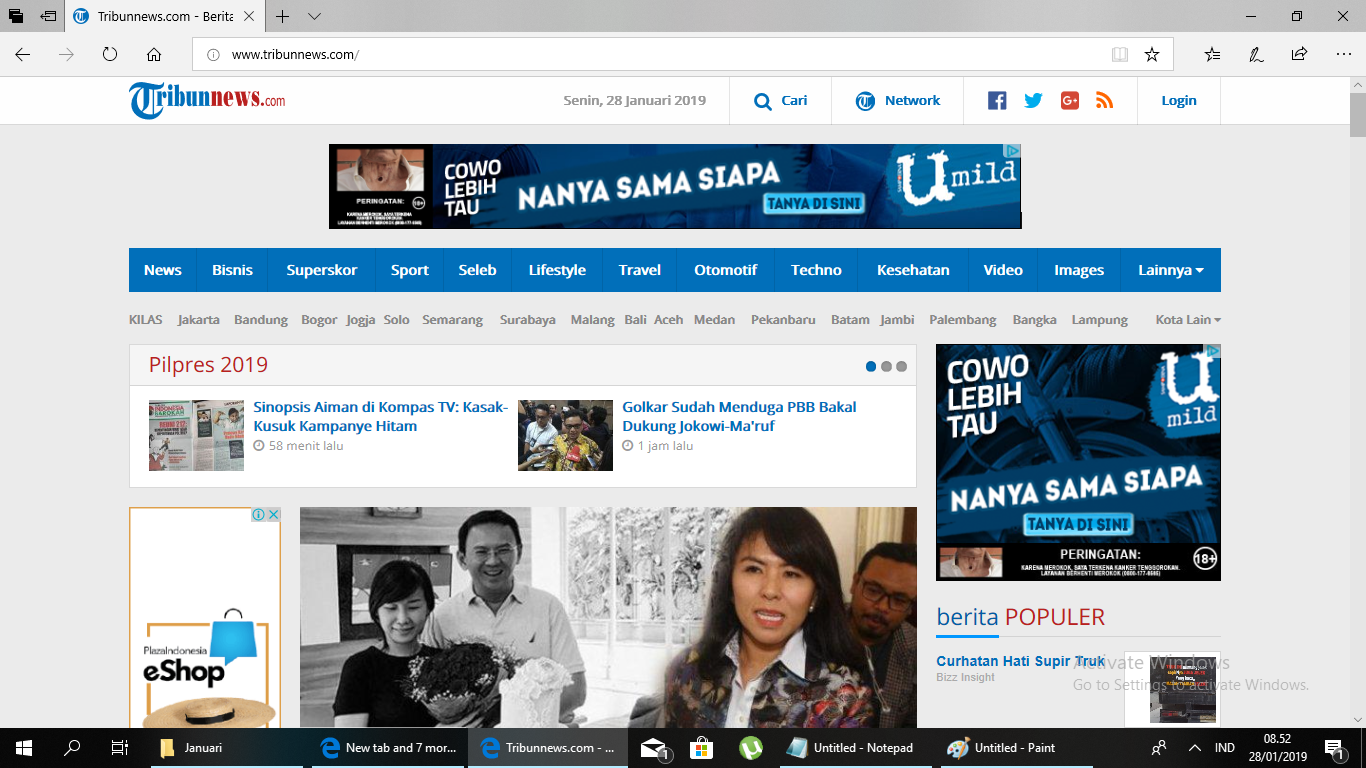Add page to favorites star

(1152, 54)
